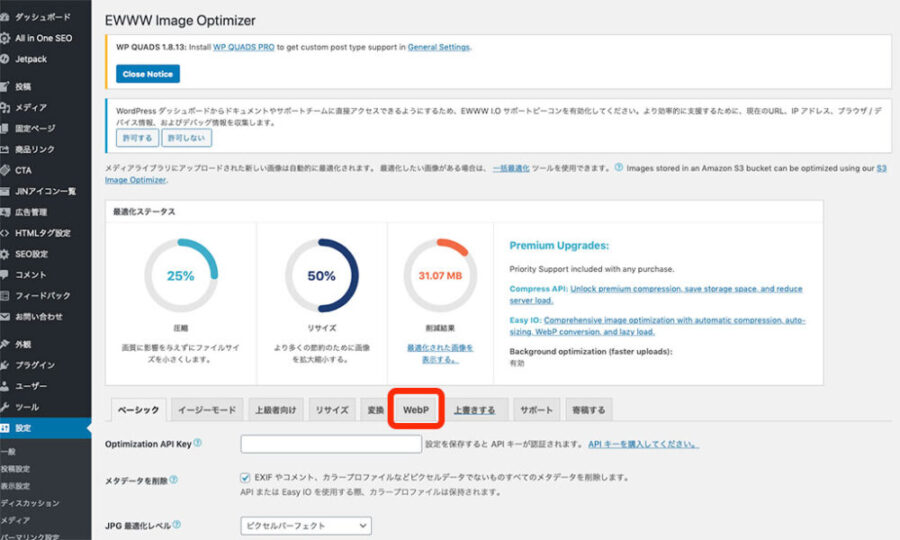Open 表示設定 submenu item

(x=15, y=486)
